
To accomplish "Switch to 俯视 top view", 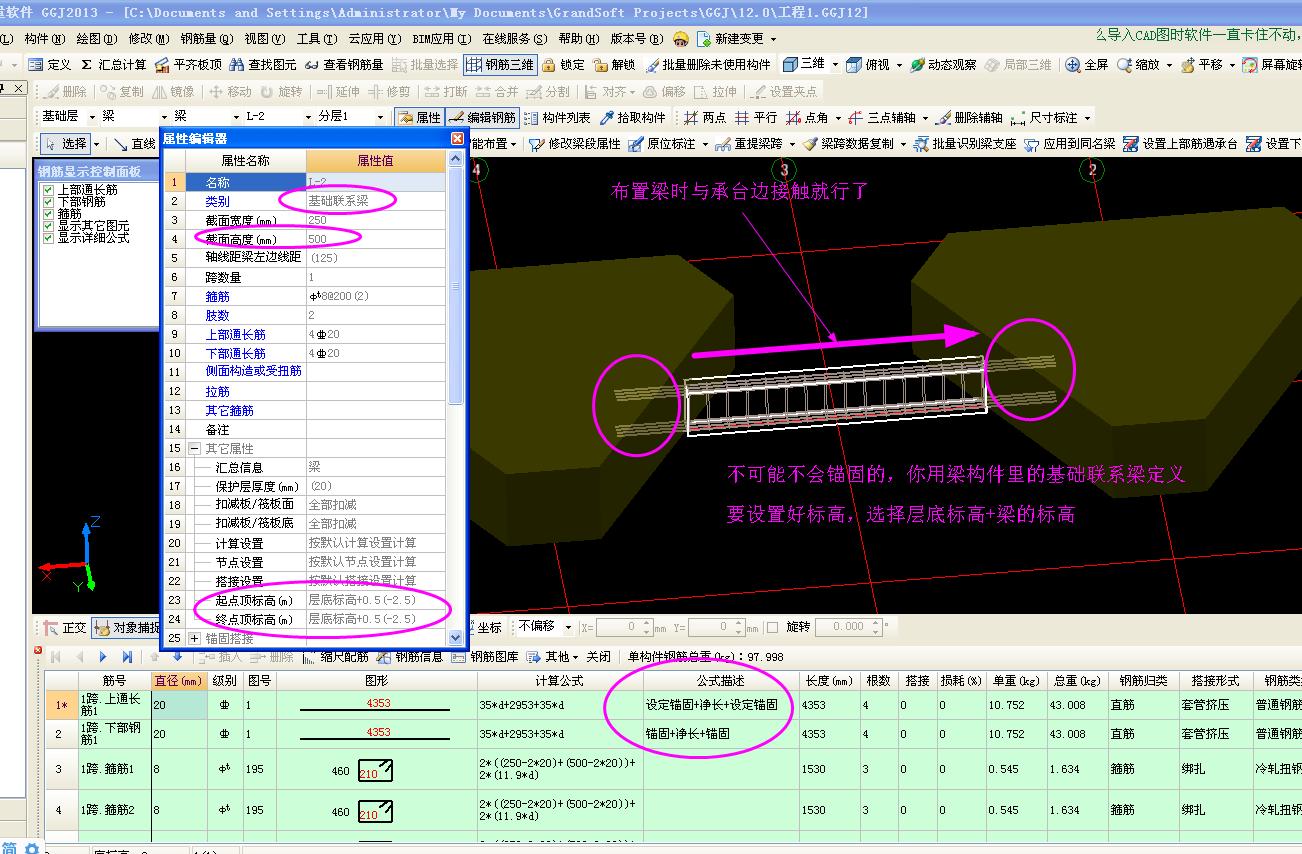I will [868, 64].
